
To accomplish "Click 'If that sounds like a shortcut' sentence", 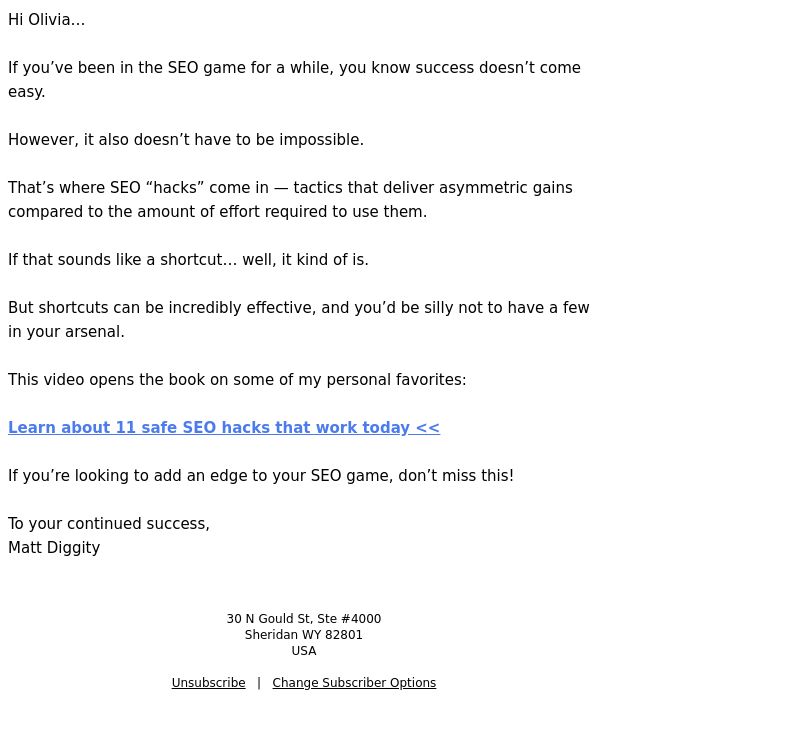I will click(x=188, y=260).
